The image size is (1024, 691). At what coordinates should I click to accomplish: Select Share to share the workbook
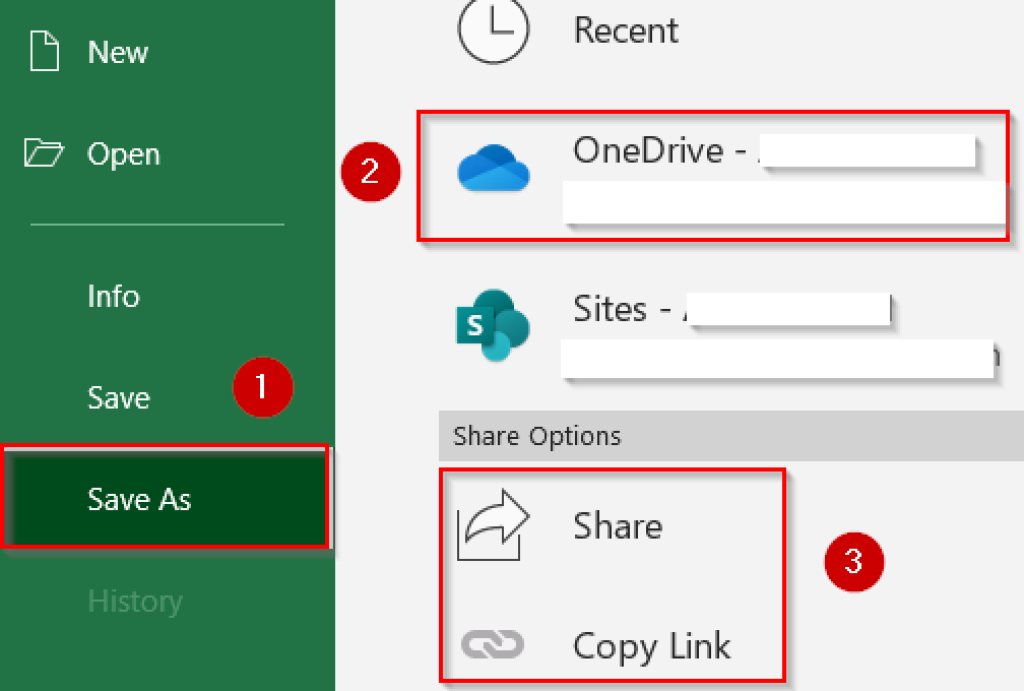pos(617,525)
